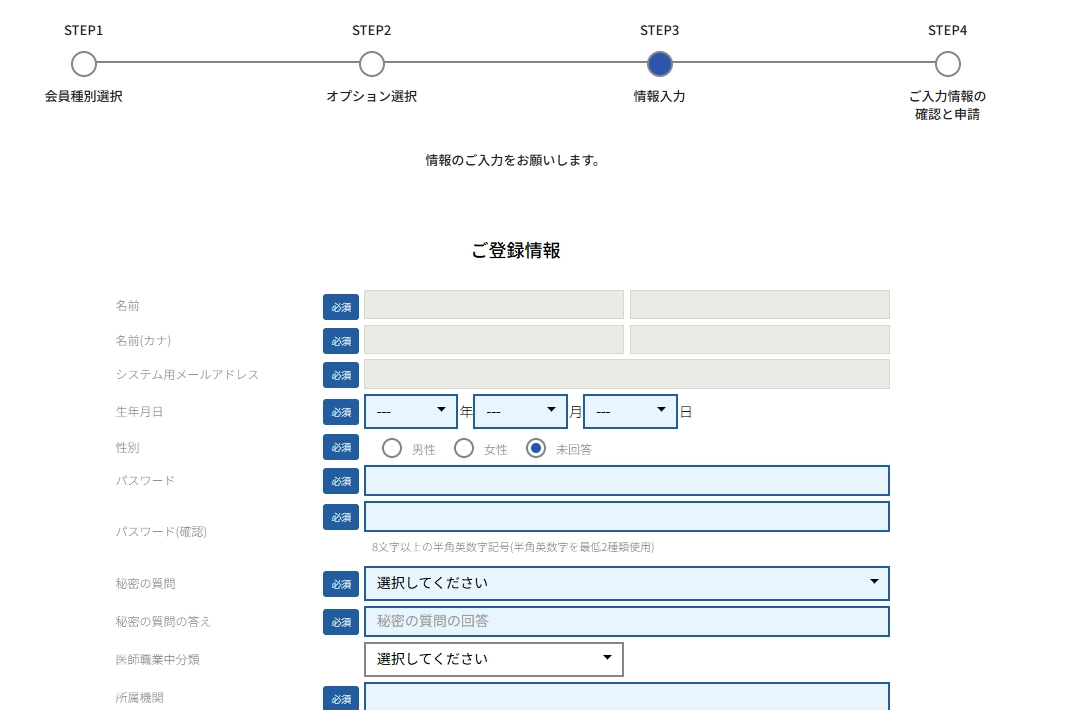This screenshot has width=1066, height=710.
Task: Click the STEP2 オプション選択 circle
Action: point(372,64)
